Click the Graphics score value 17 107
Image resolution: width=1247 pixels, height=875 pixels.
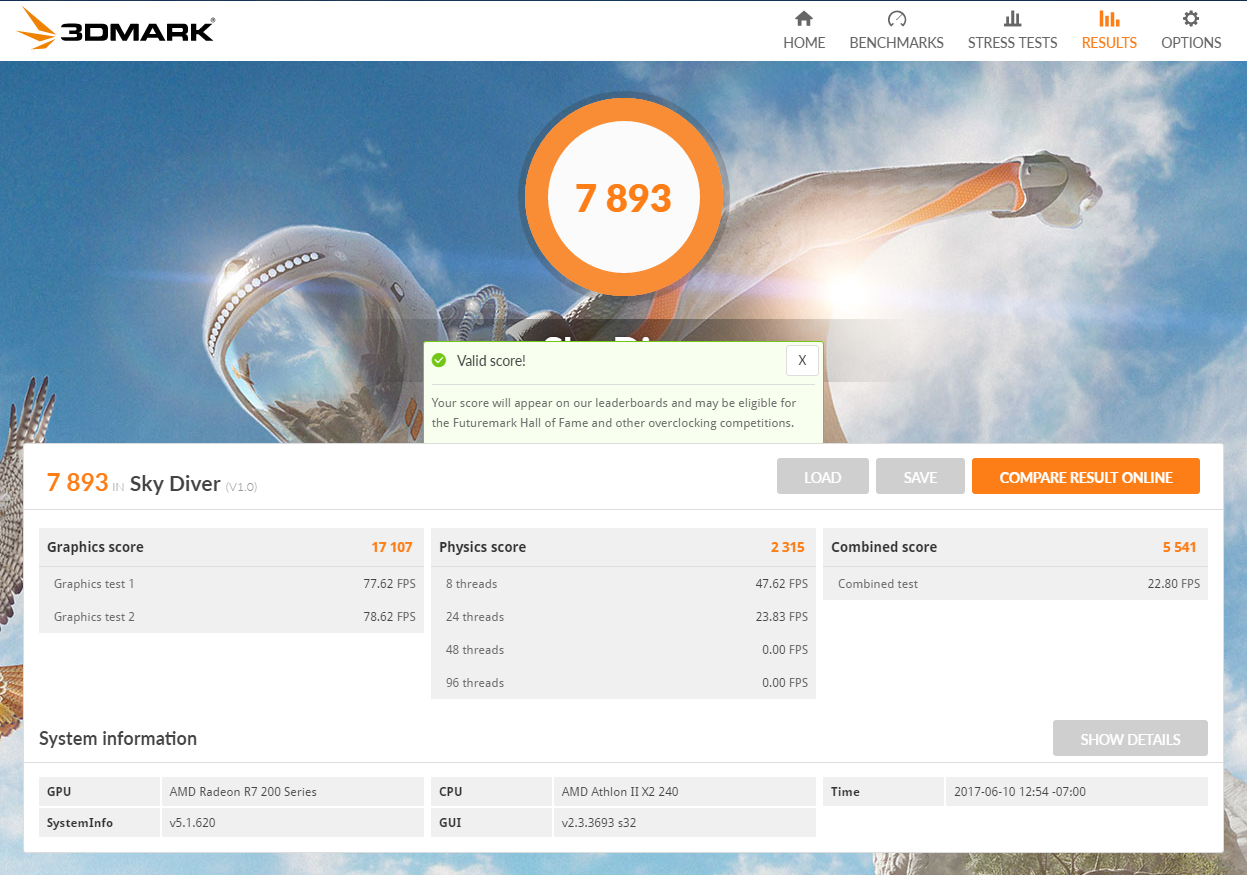[x=392, y=547]
